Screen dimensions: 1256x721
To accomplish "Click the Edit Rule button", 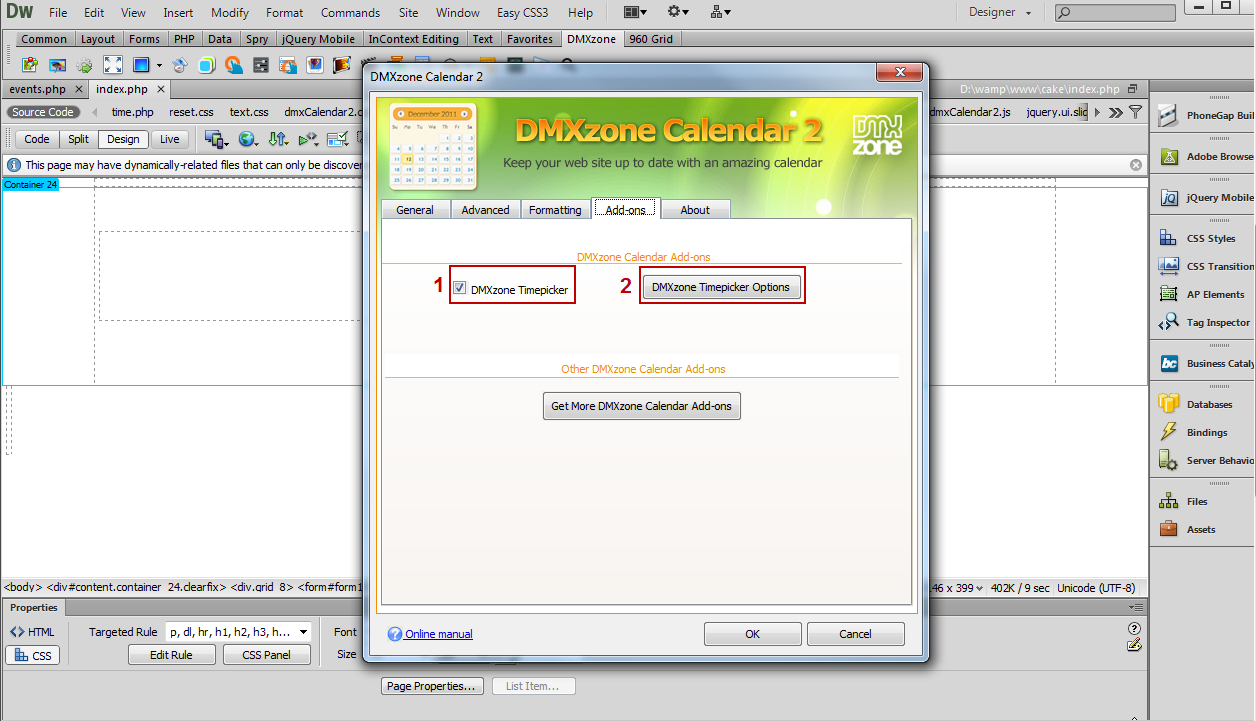I will pos(171,655).
